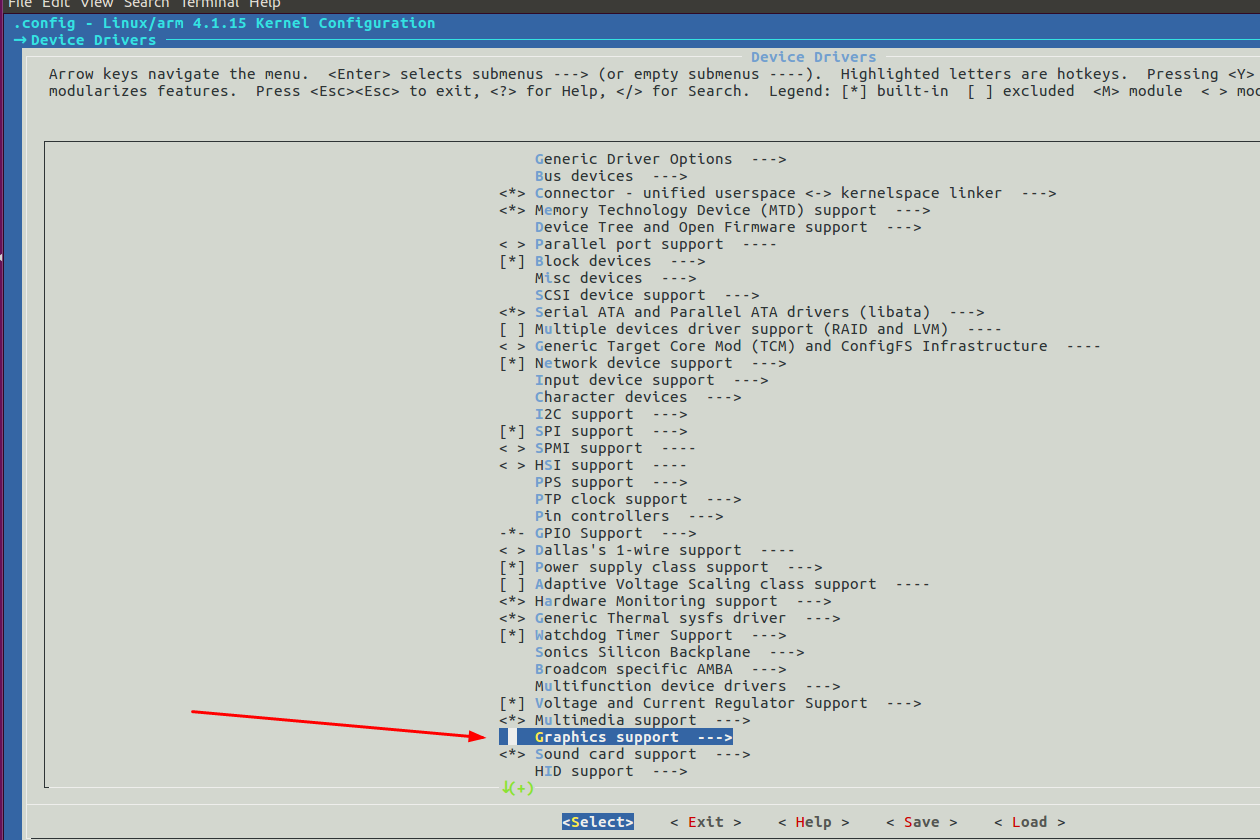Viewport: 1260px width, 840px height.
Task: Click the down scroll indicator below the menu
Action: (x=518, y=788)
